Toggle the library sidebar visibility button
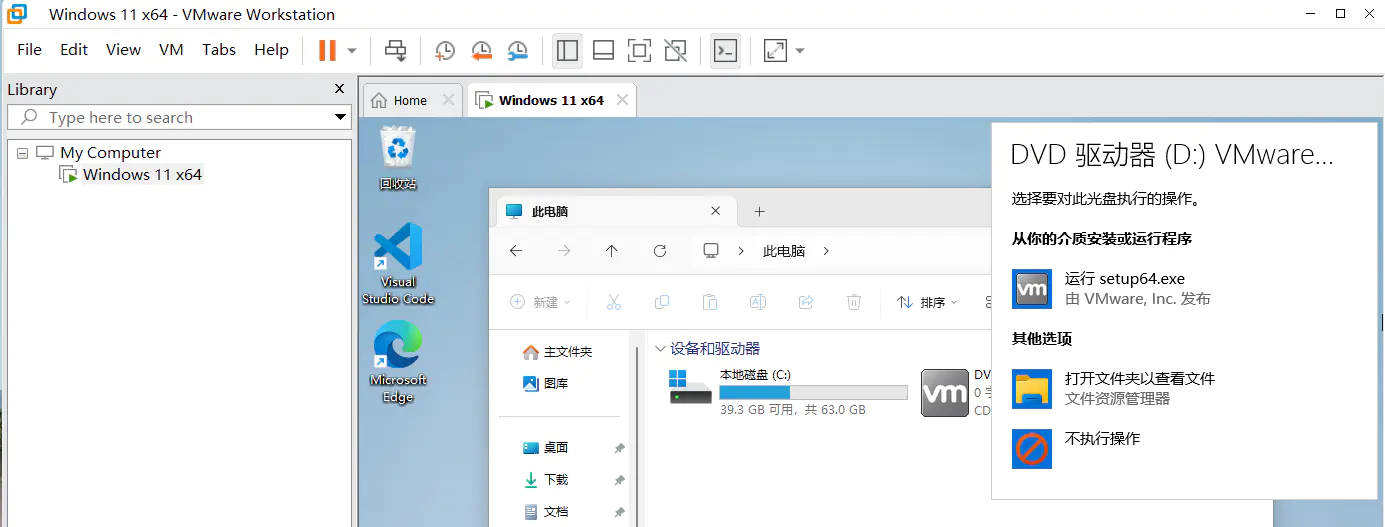1385x527 pixels. click(x=567, y=50)
